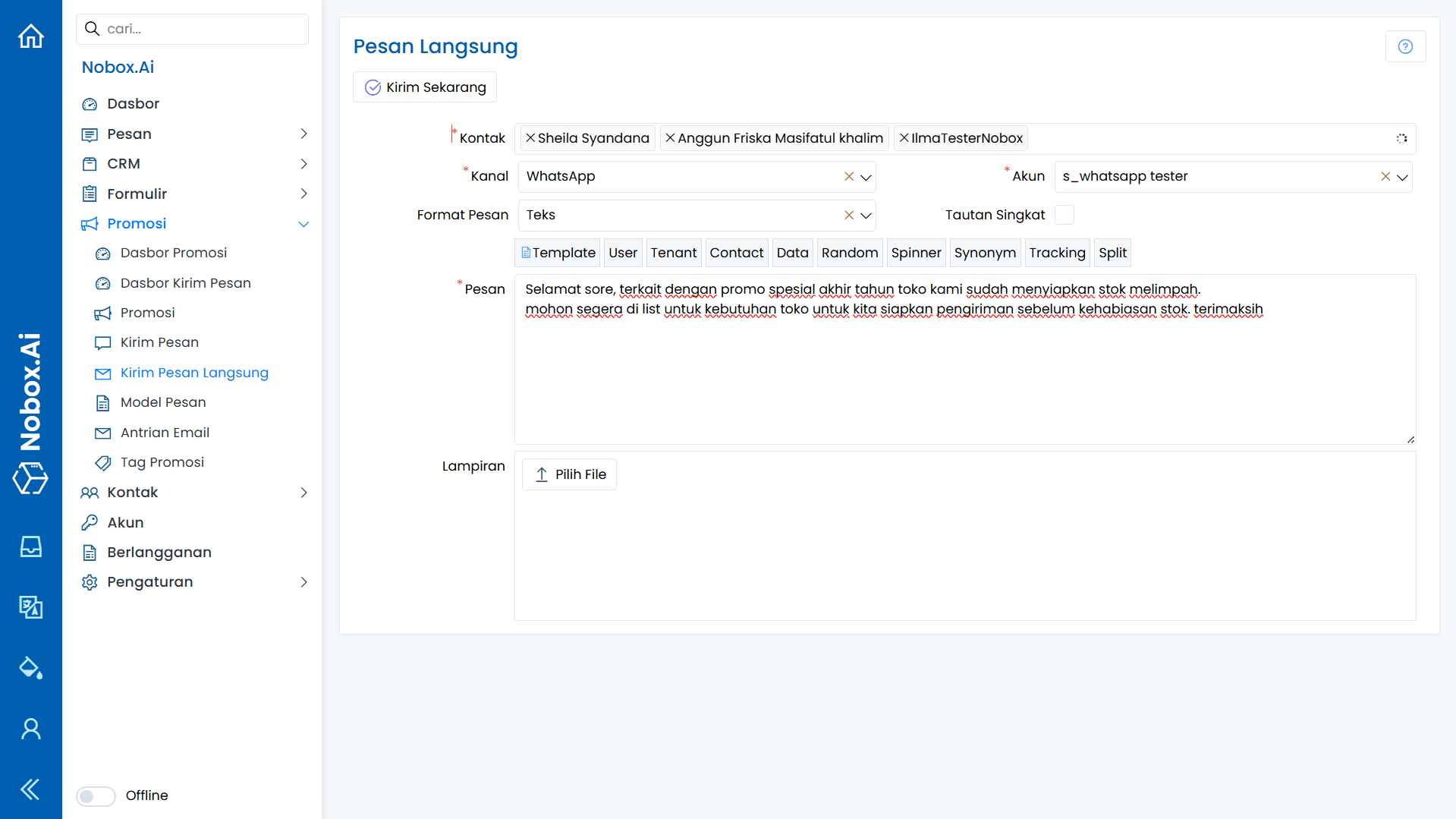Image resolution: width=1456 pixels, height=819 pixels.
Task: Click the Model Pesan document icon
Action: (x=103, y=402)
